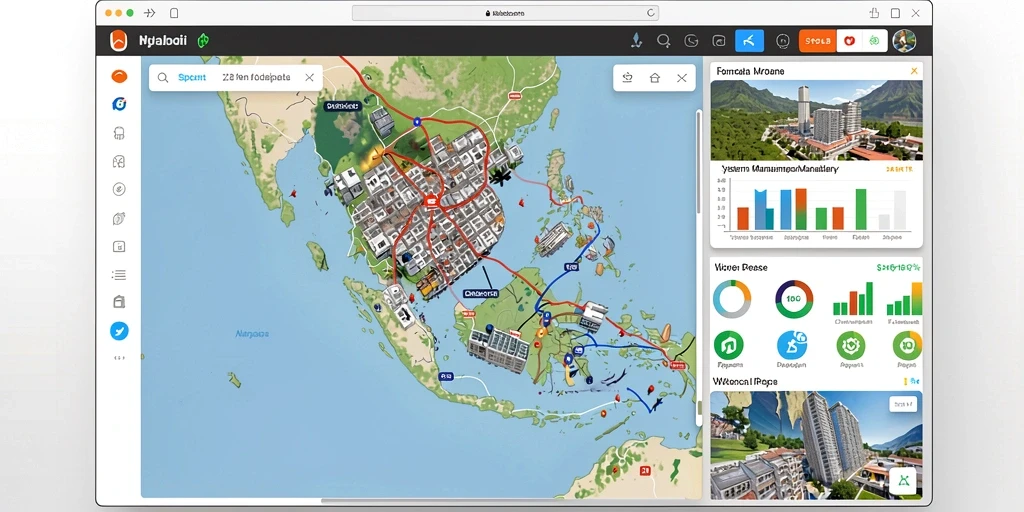
Task: Click the browser share icon
Action: (x=874, y=13)
